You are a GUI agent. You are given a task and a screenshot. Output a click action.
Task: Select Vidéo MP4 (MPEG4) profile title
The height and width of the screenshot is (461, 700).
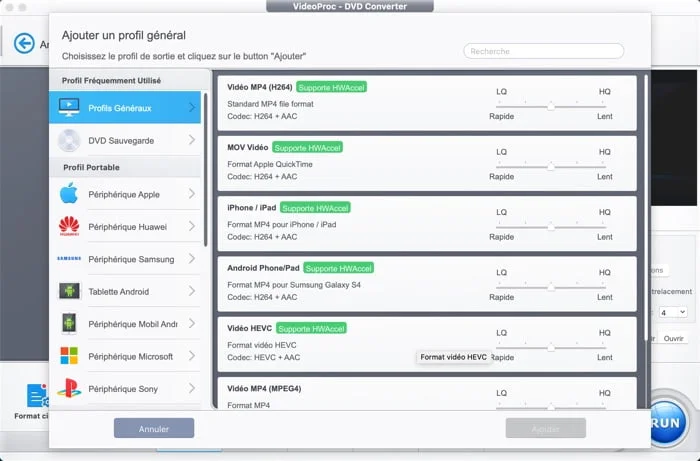coord(264,388)
